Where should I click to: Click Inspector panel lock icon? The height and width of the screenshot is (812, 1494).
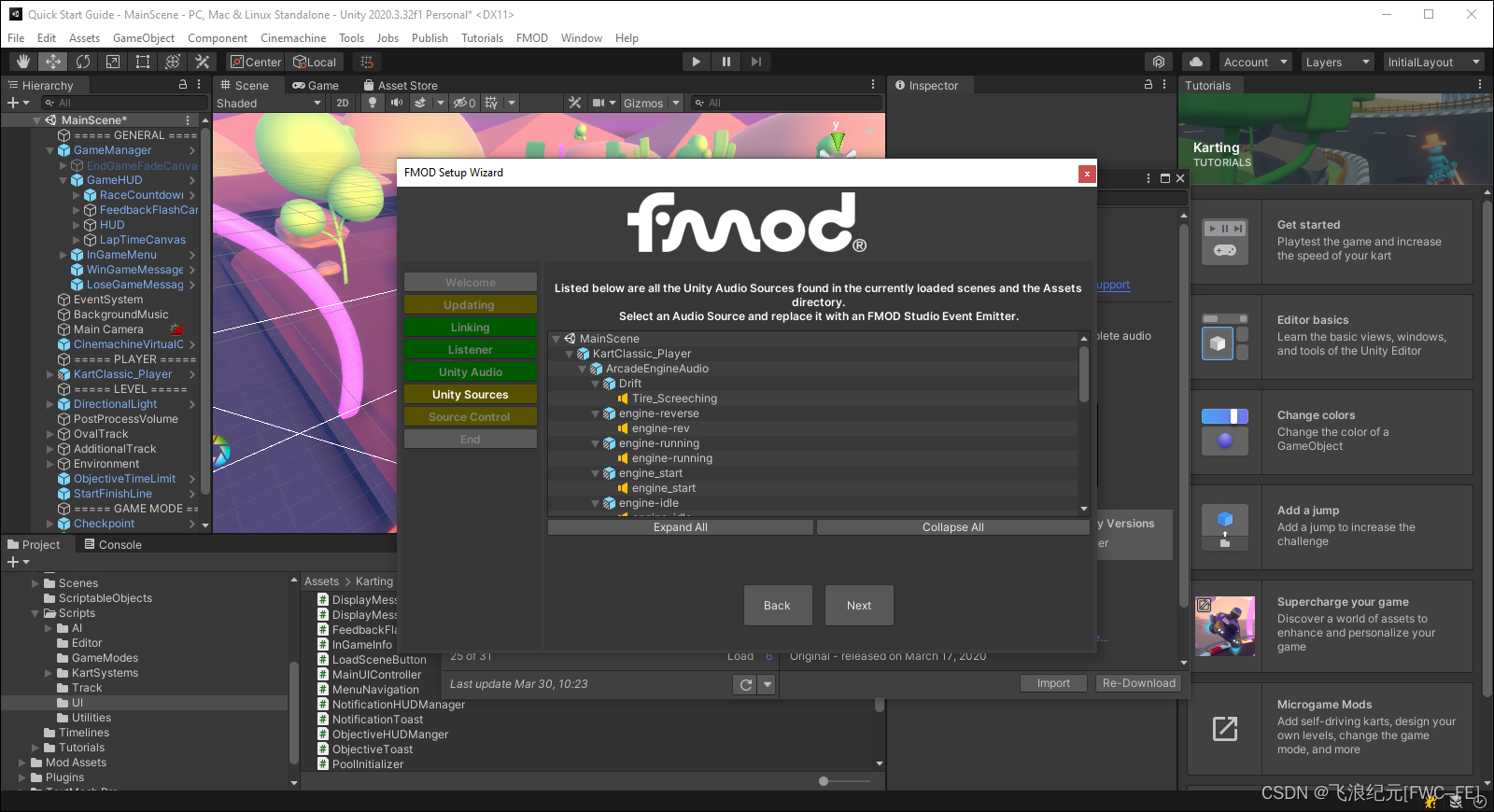point(1149,84)
